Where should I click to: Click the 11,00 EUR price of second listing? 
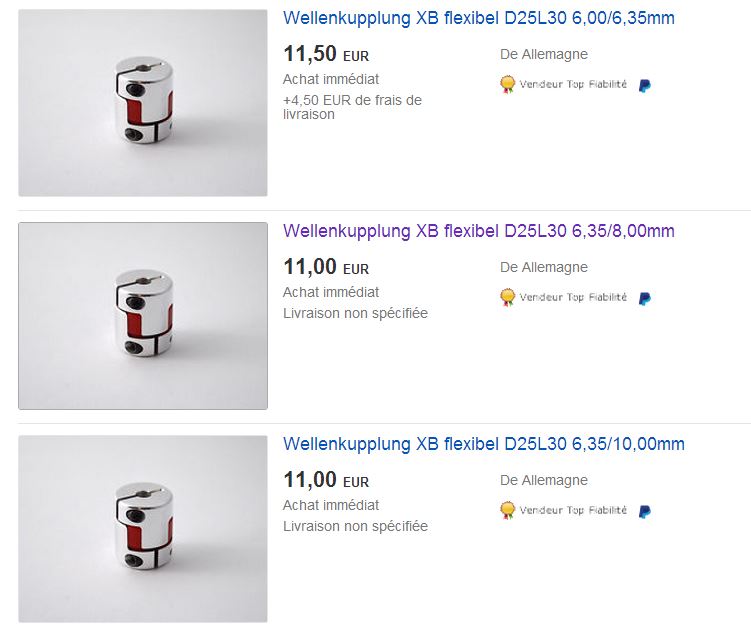(326, 267)
